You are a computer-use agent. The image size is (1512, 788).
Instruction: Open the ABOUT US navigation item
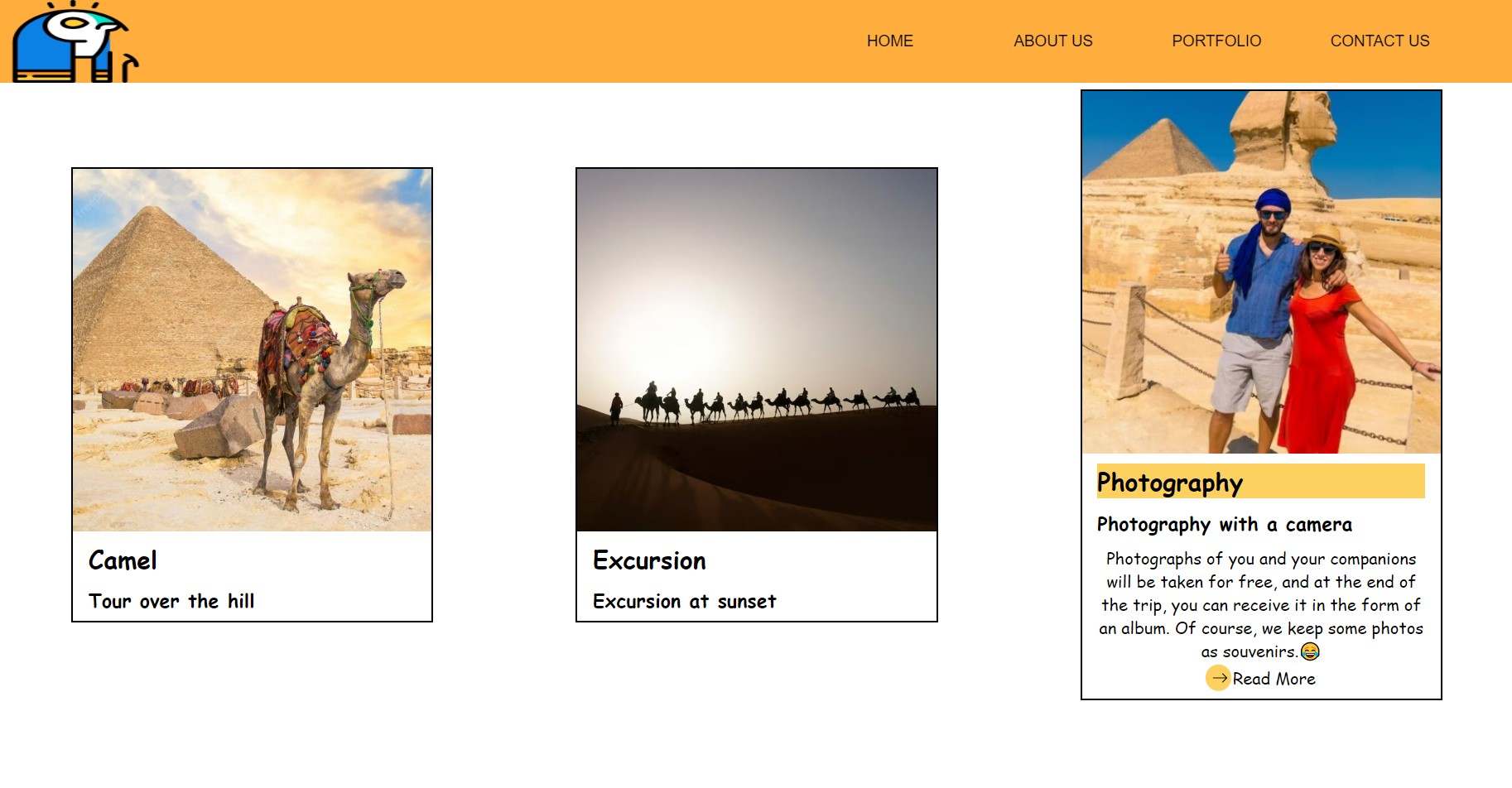[1052, 41]
